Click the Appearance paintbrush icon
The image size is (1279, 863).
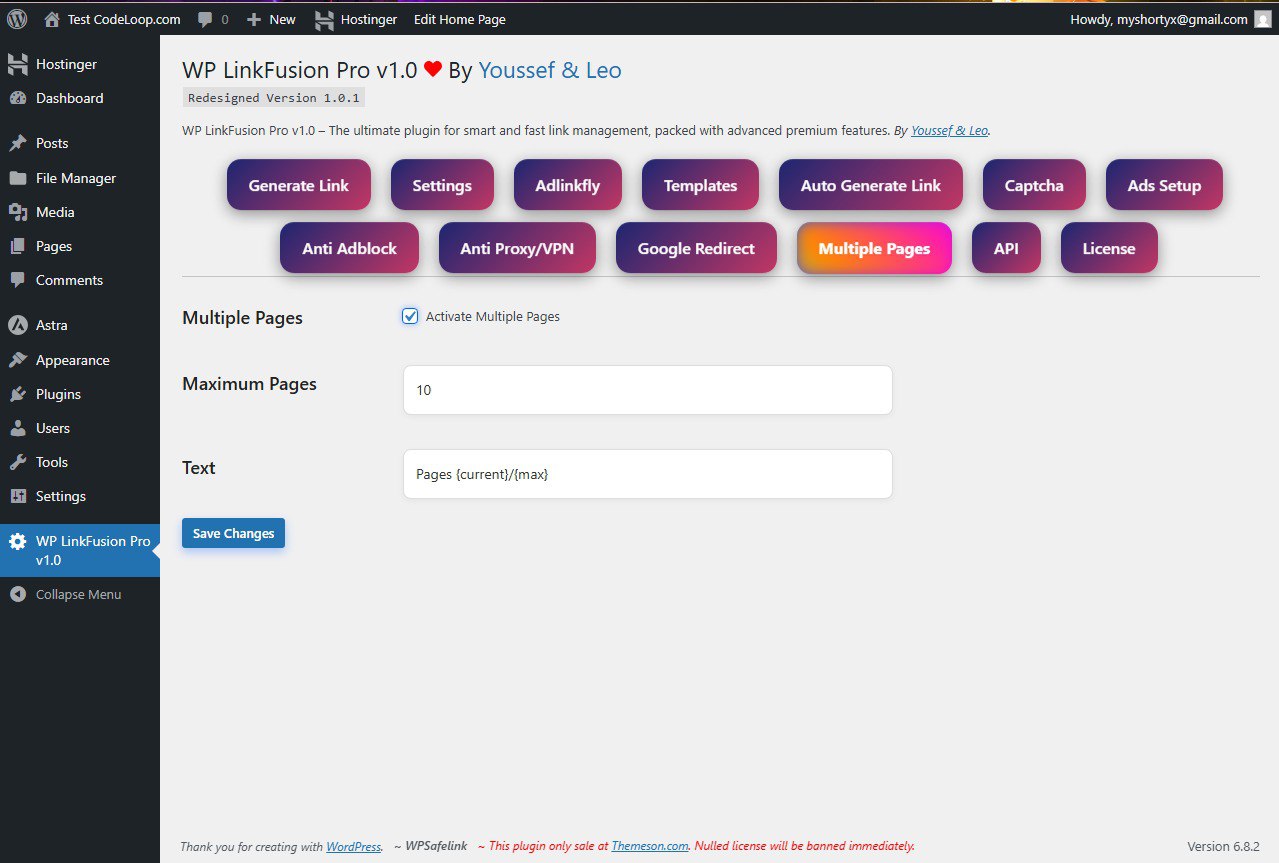(18, 360)
